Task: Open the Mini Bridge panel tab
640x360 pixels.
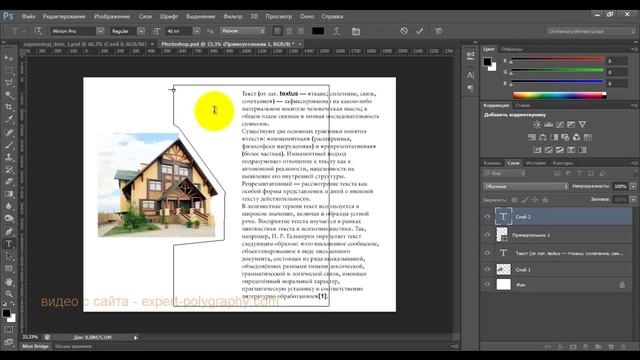Action: pos(36,347)
